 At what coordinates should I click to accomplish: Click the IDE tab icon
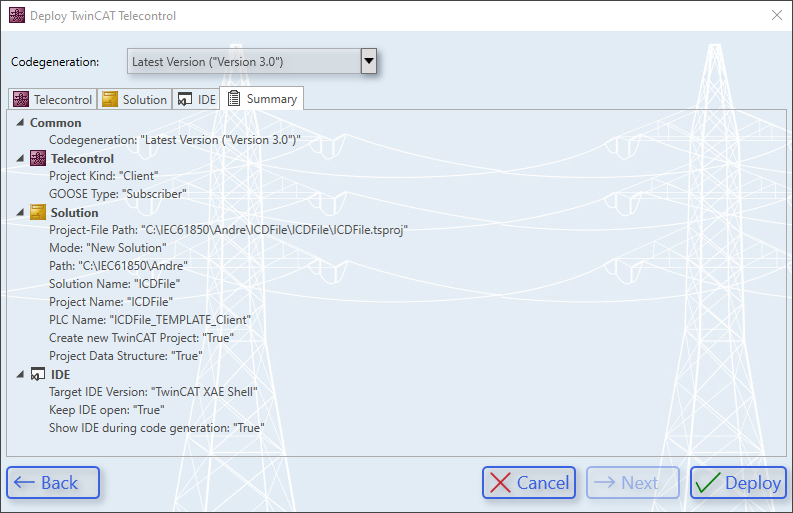[185, 99]
